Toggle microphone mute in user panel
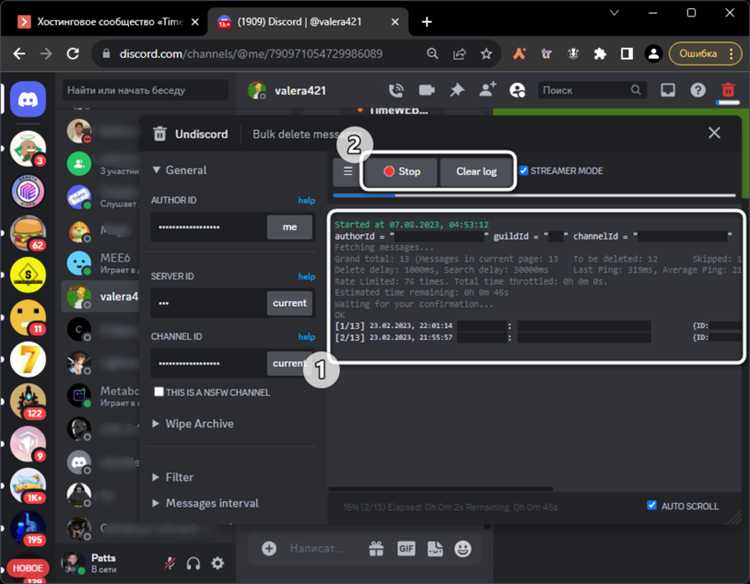The width and height of the screenshot is (750, 584). tap(170, 563)
